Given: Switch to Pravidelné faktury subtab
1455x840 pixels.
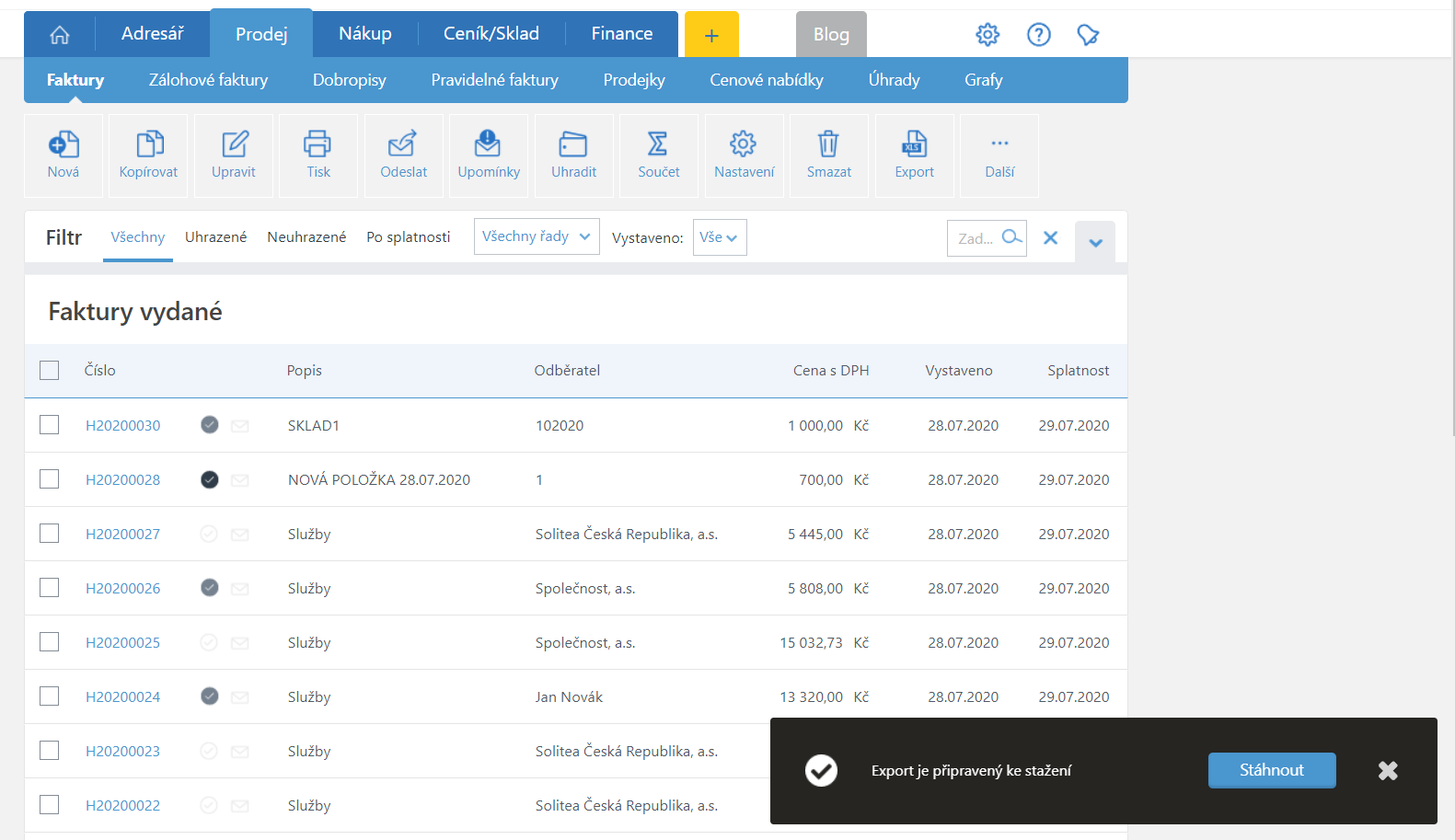Looking at the screenshot, I should point(495,80).
